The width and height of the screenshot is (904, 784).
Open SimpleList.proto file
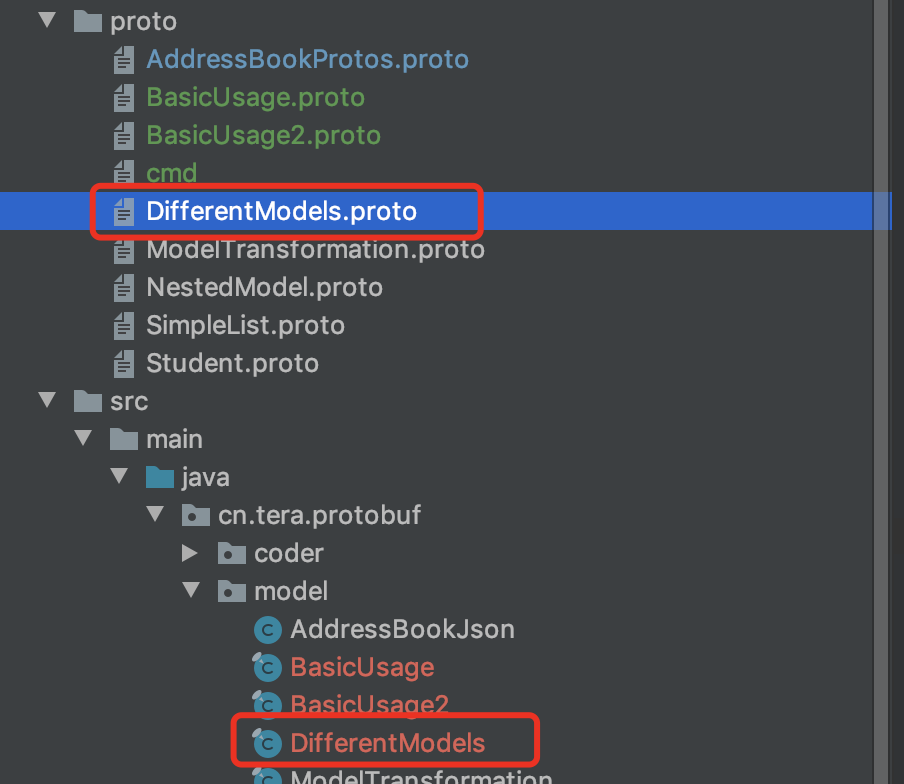pos(245,325)
